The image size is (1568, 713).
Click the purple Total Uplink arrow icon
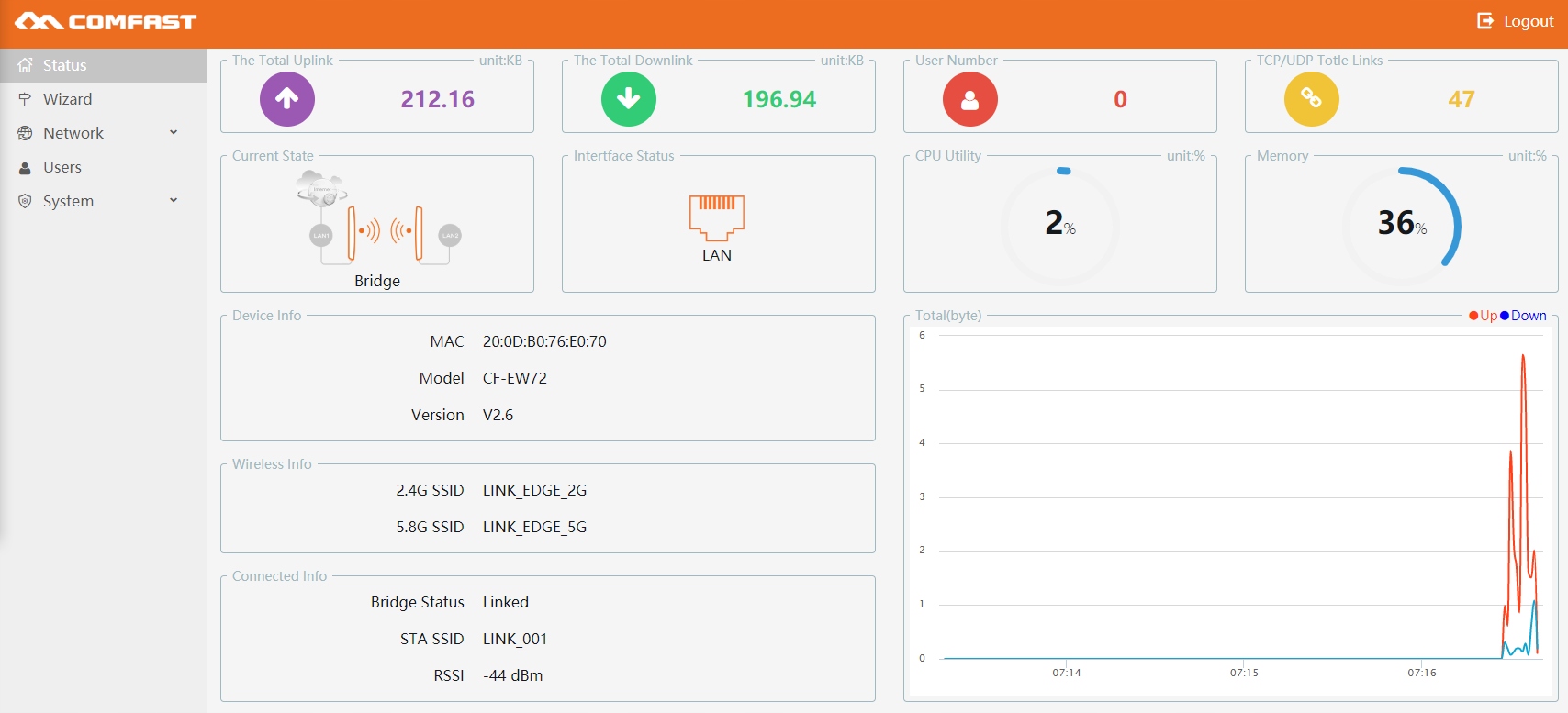(x=287, y=99)
